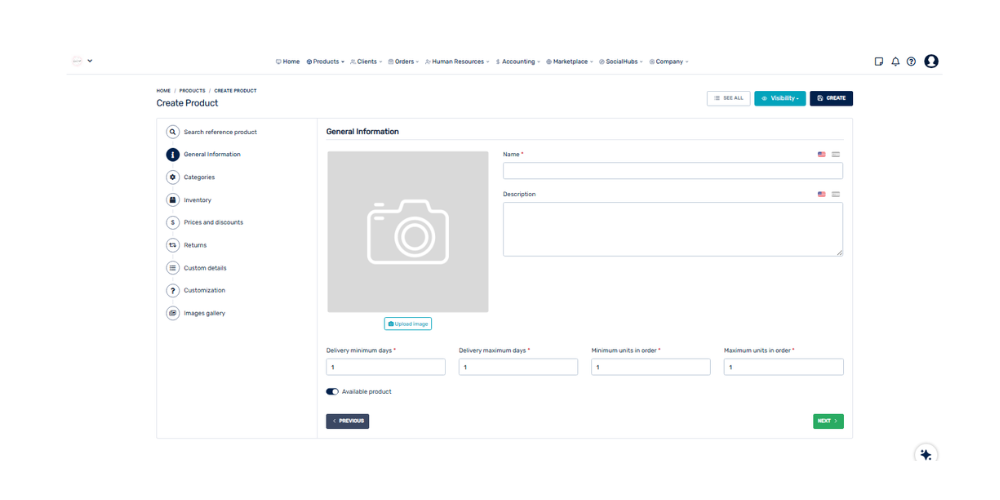The width and height of the screenshot is (1000, 500).
Task: Click the AI sparkle assistant icon
Action: tap(926, 454)
